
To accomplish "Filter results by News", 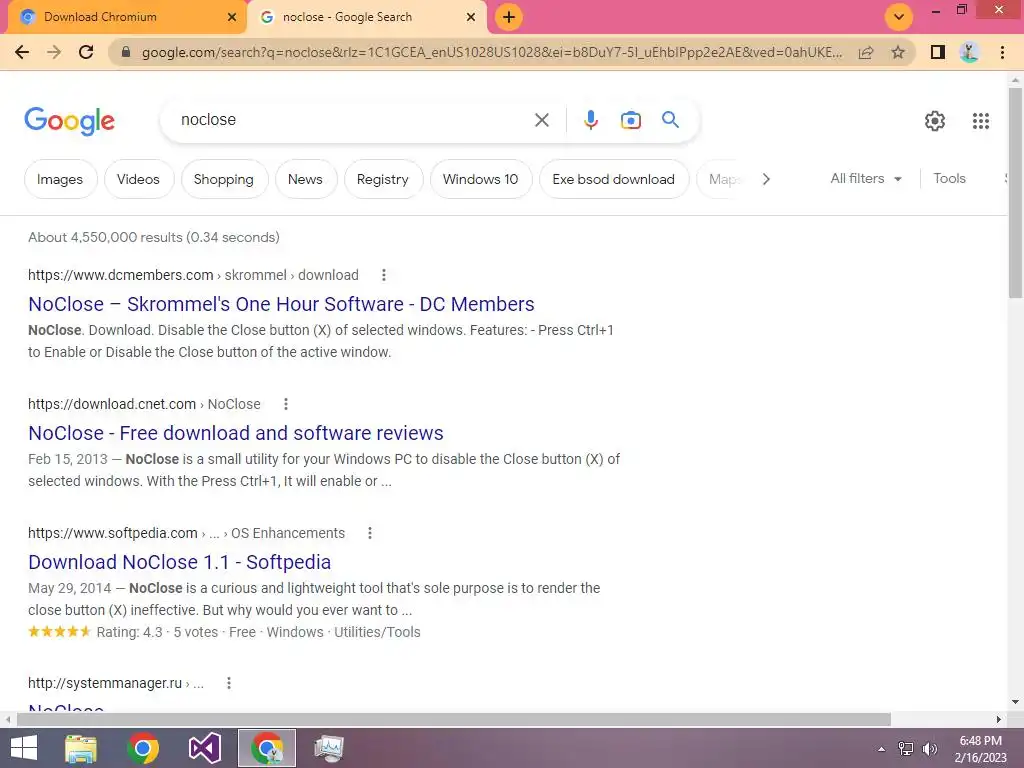I will [305, 179].
